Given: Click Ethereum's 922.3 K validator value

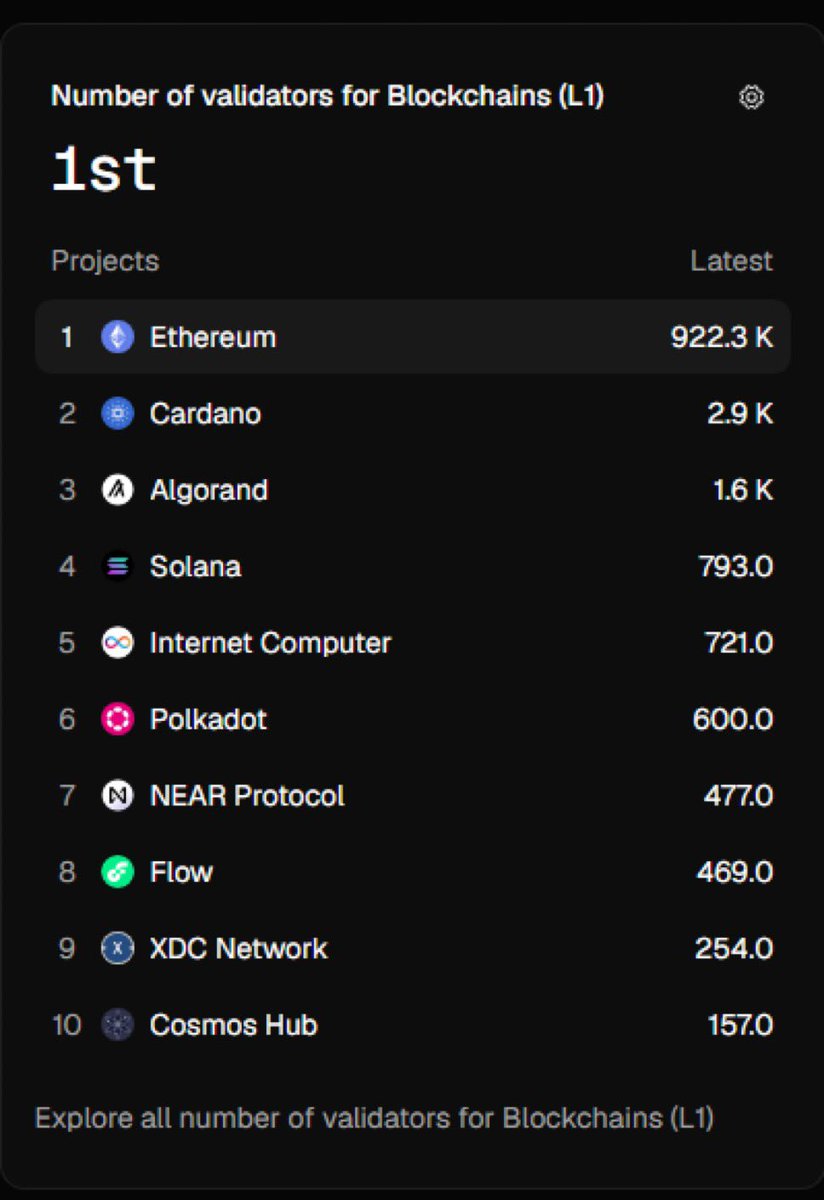Looking at the screenshot, I should click(x=721, y=337).
